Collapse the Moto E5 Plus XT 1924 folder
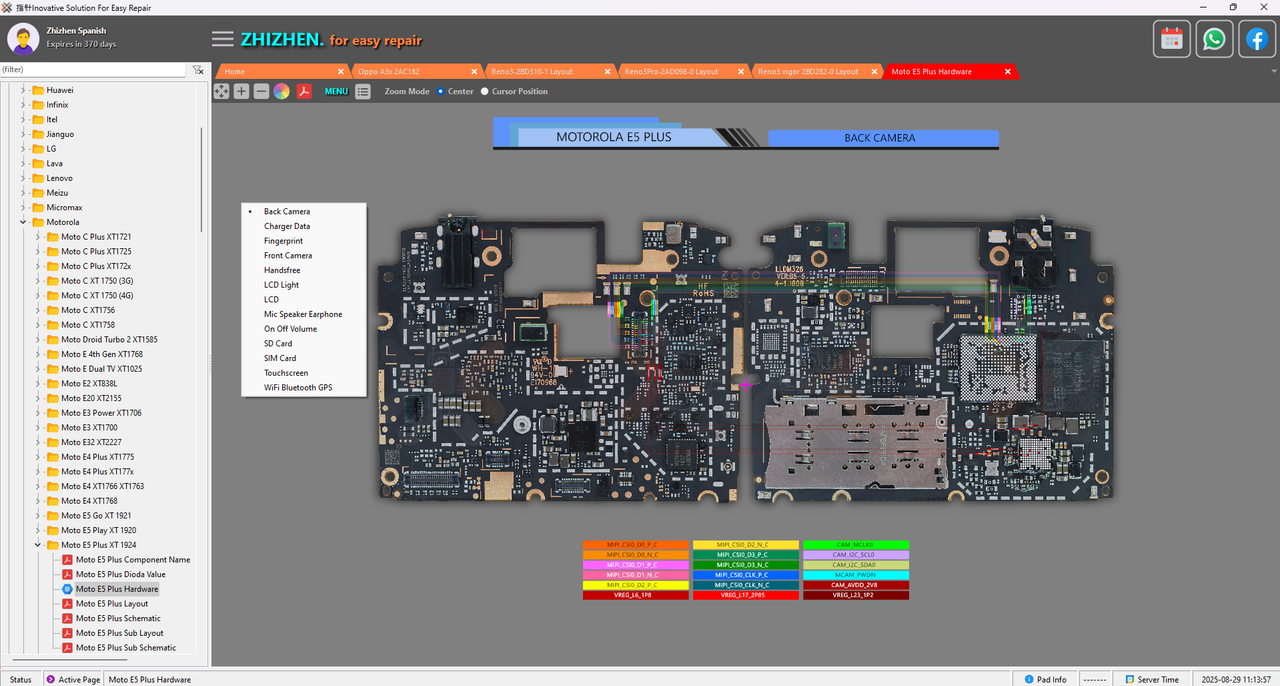The image size is (1280, 686). [38, 545]
